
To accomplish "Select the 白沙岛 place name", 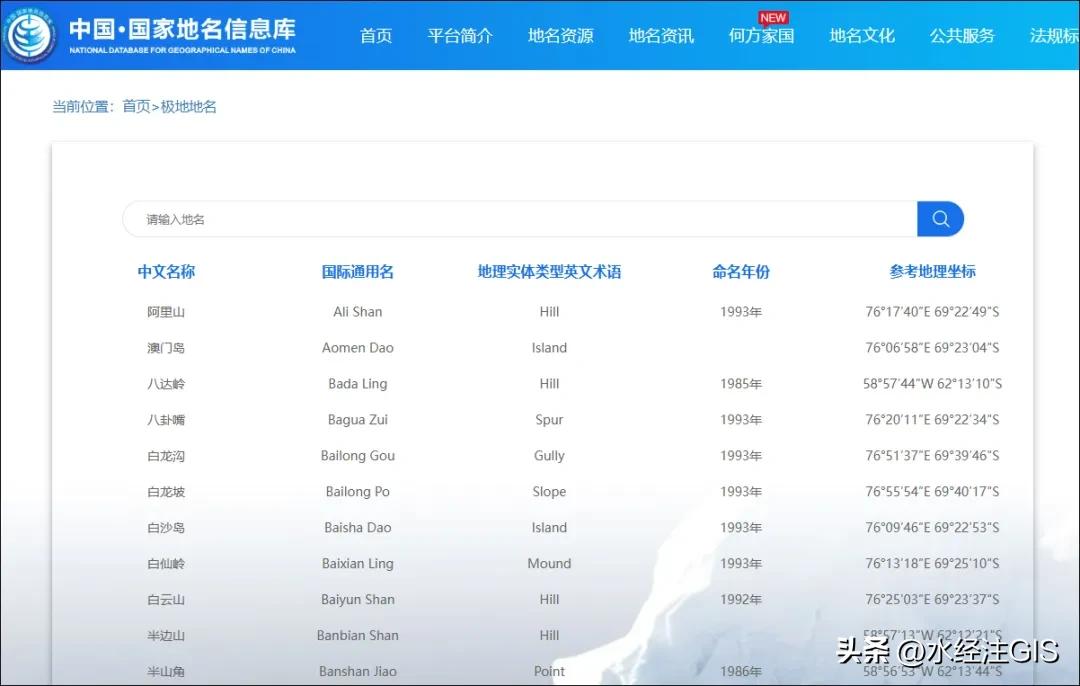I will point(166,528).
